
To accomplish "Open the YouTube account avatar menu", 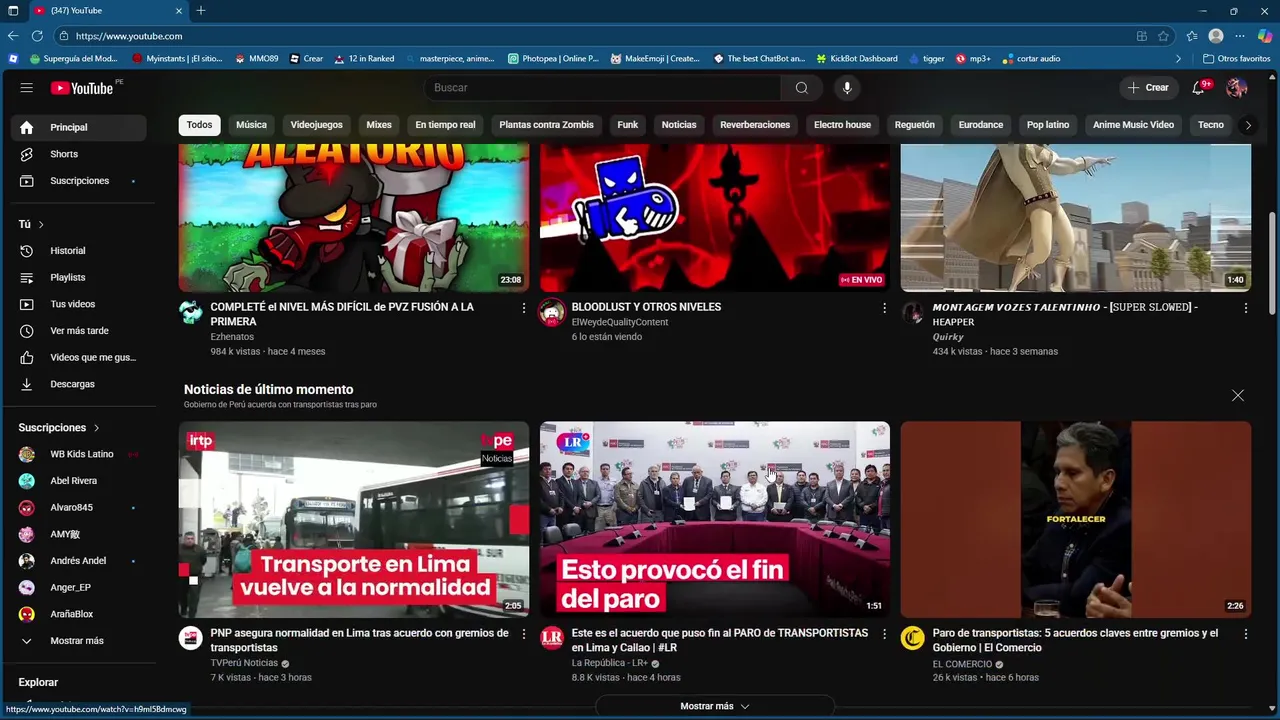I will [1237, 88].
